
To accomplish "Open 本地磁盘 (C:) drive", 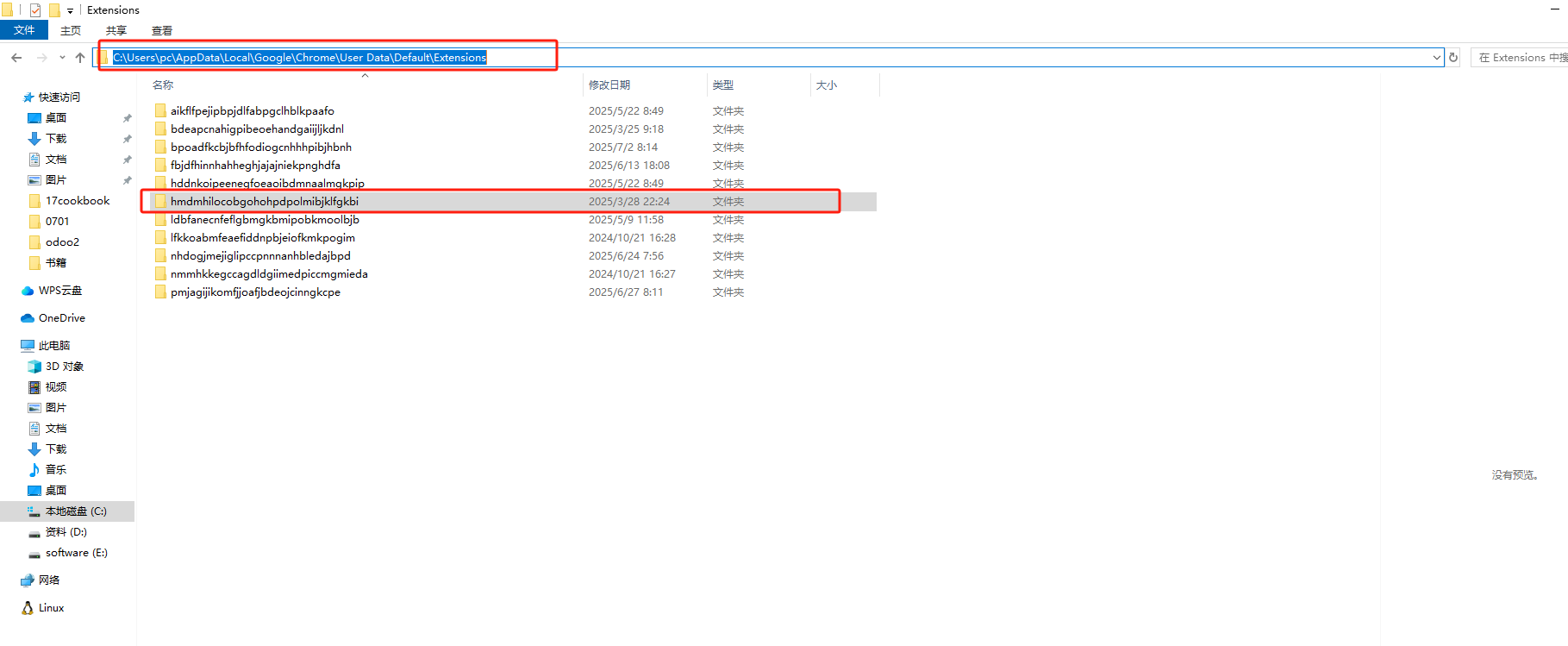I will click(76, 511).
